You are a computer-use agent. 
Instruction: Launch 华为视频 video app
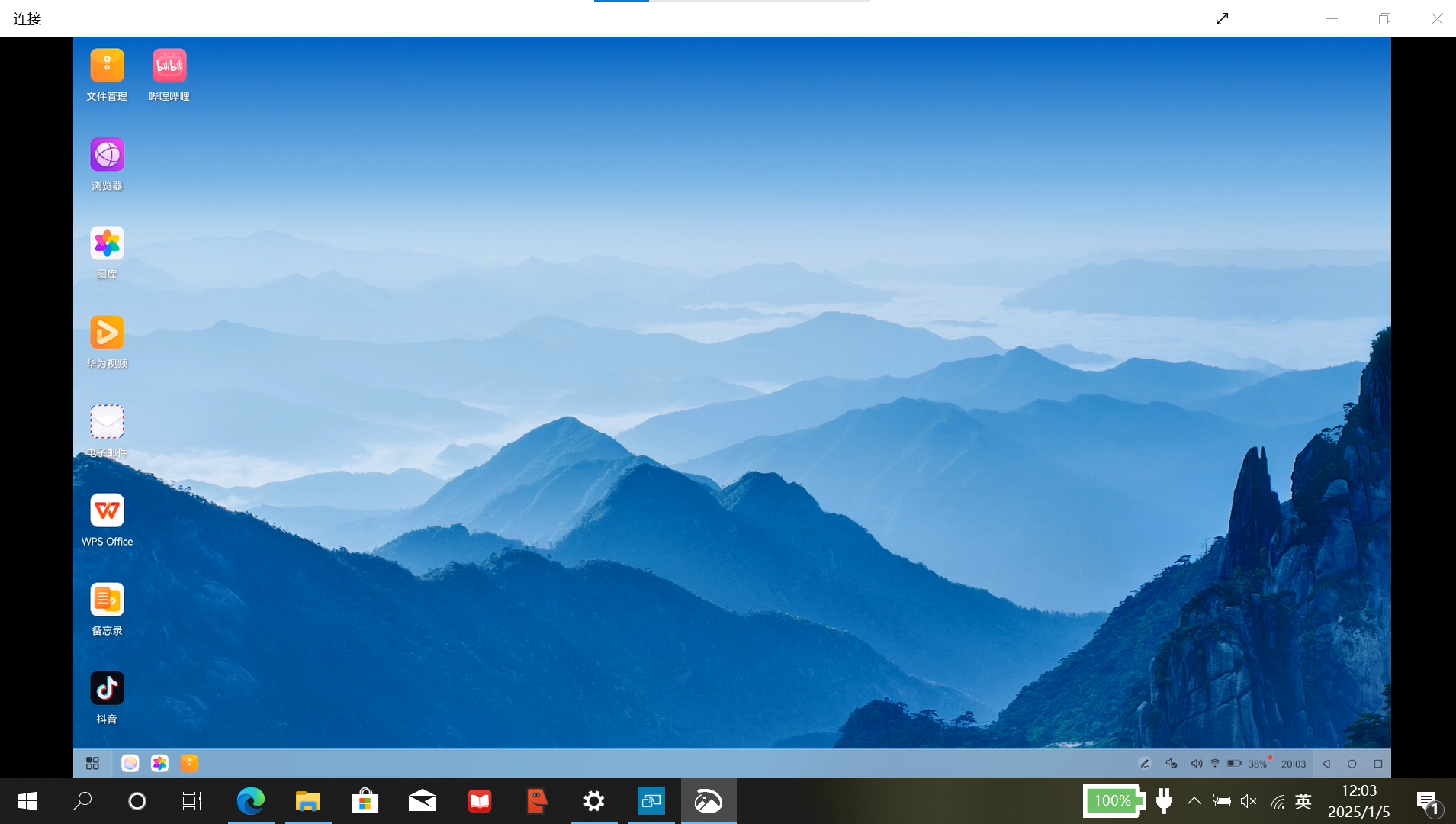107,333
